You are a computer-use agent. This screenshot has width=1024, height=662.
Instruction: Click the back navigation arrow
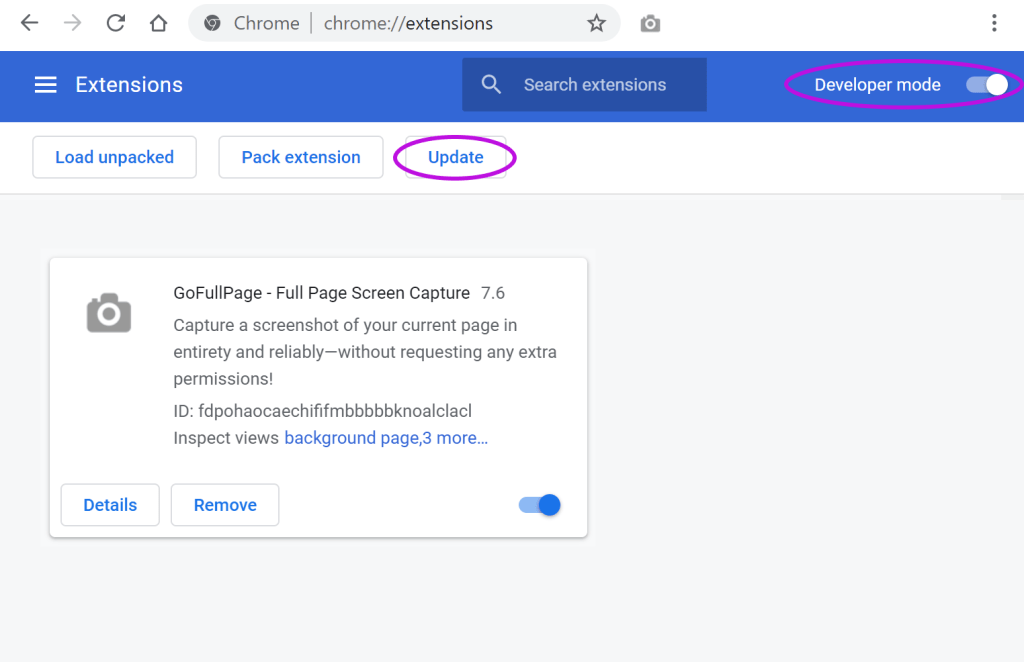28,22
